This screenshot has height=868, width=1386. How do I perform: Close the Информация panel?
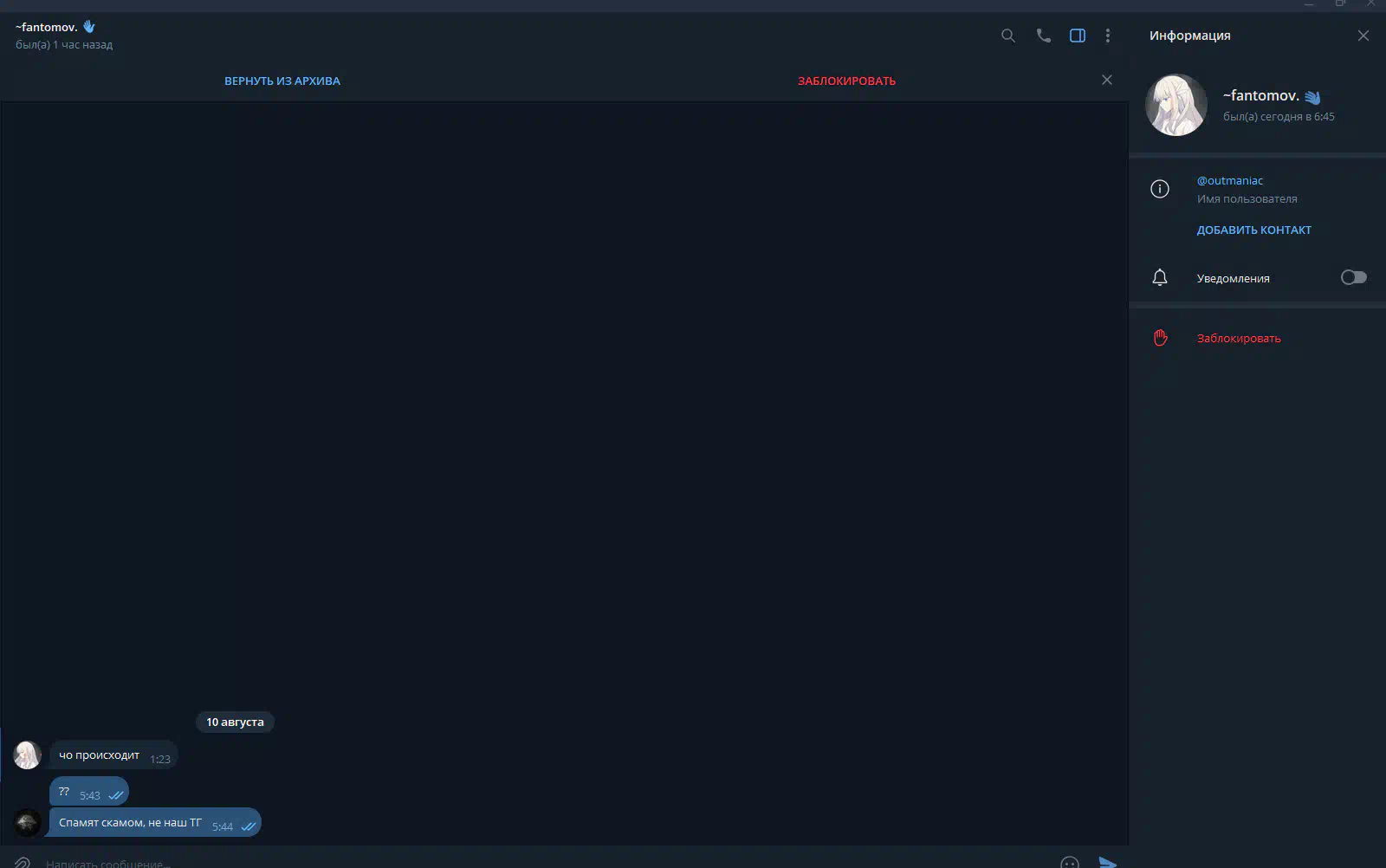1363,36
